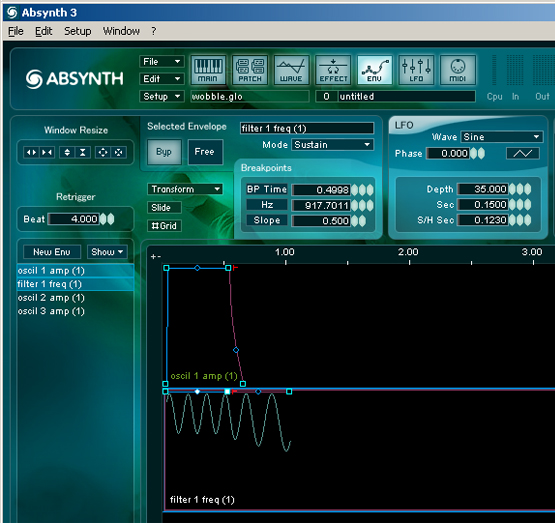Click the green oscil 1 amp (1) graph label
This screenshot has width=555, height=523.
coord(204,376)
